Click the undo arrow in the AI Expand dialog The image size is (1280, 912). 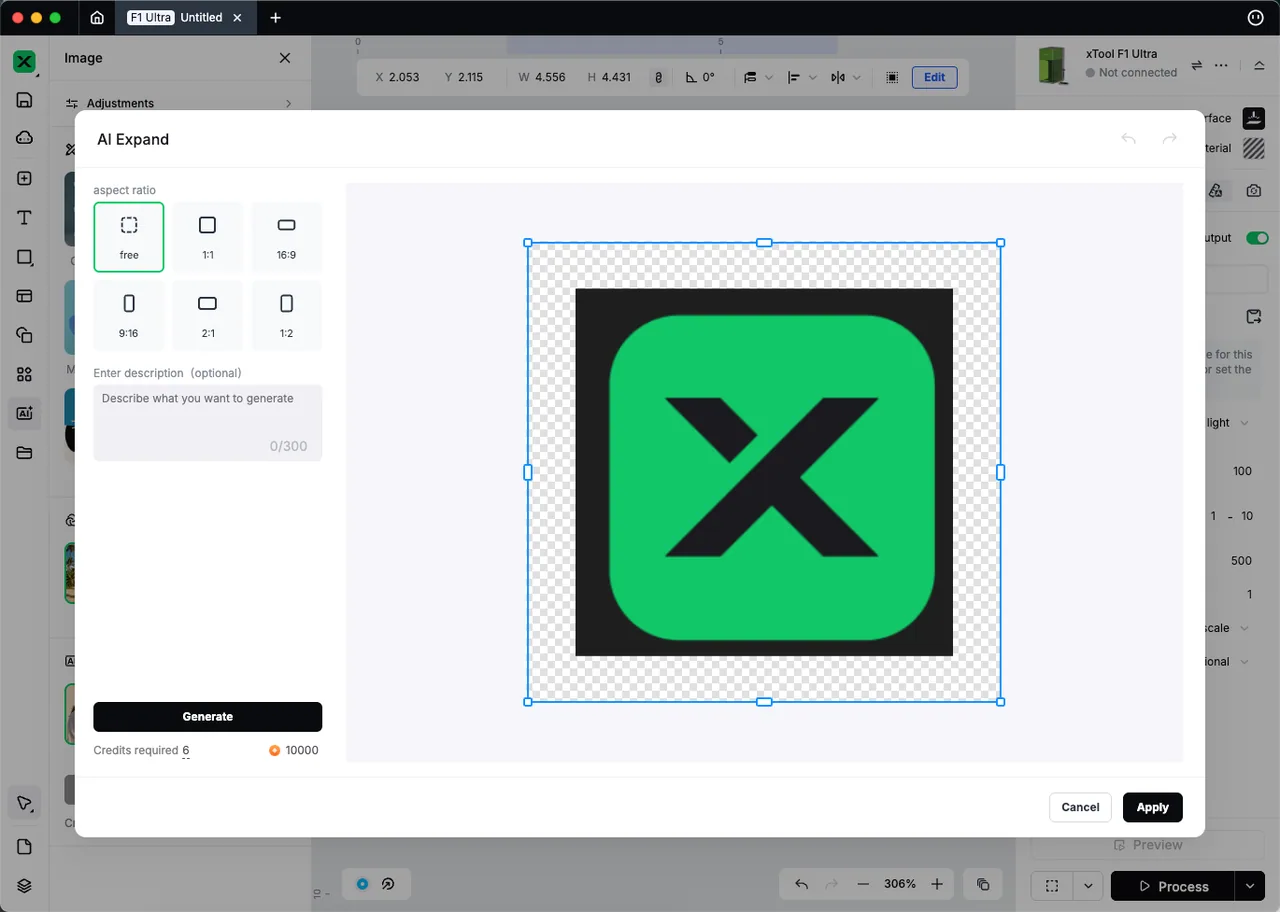[1128, 138]
